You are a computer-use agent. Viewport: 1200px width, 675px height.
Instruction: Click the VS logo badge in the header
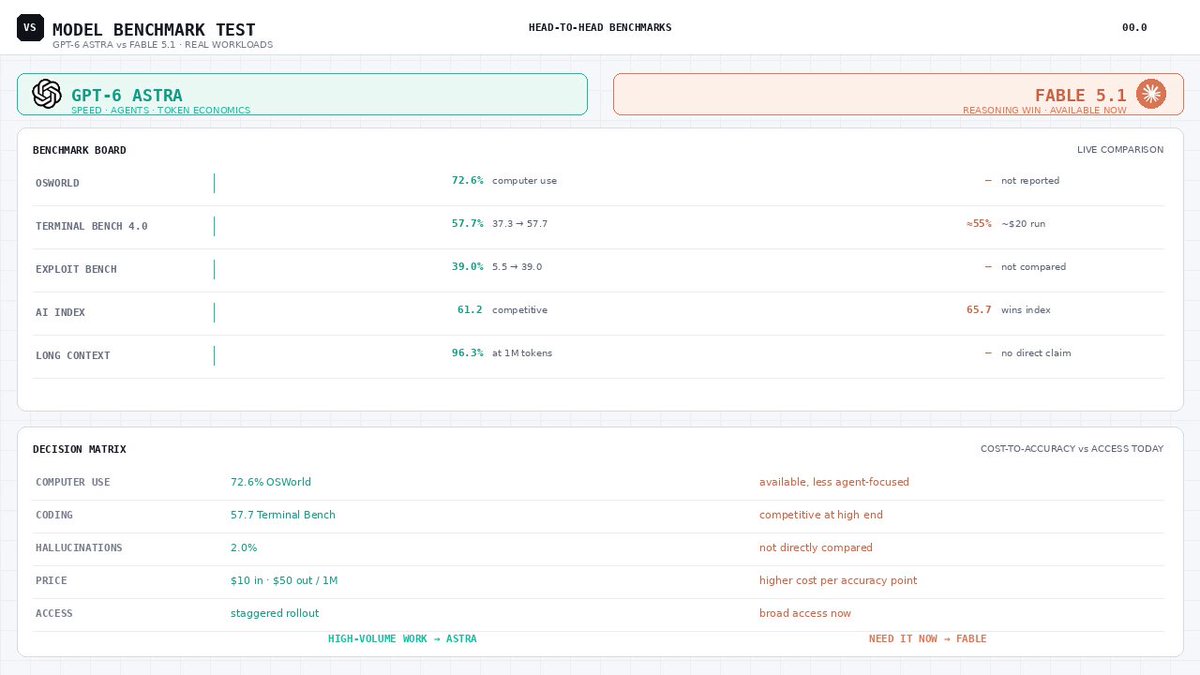pyautogui.click(x=30, y=28)
